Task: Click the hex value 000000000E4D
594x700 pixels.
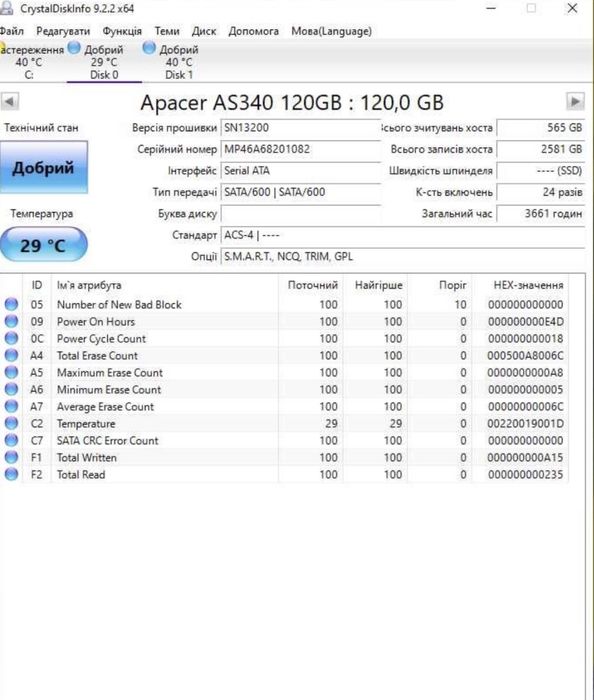Action: 525,321
